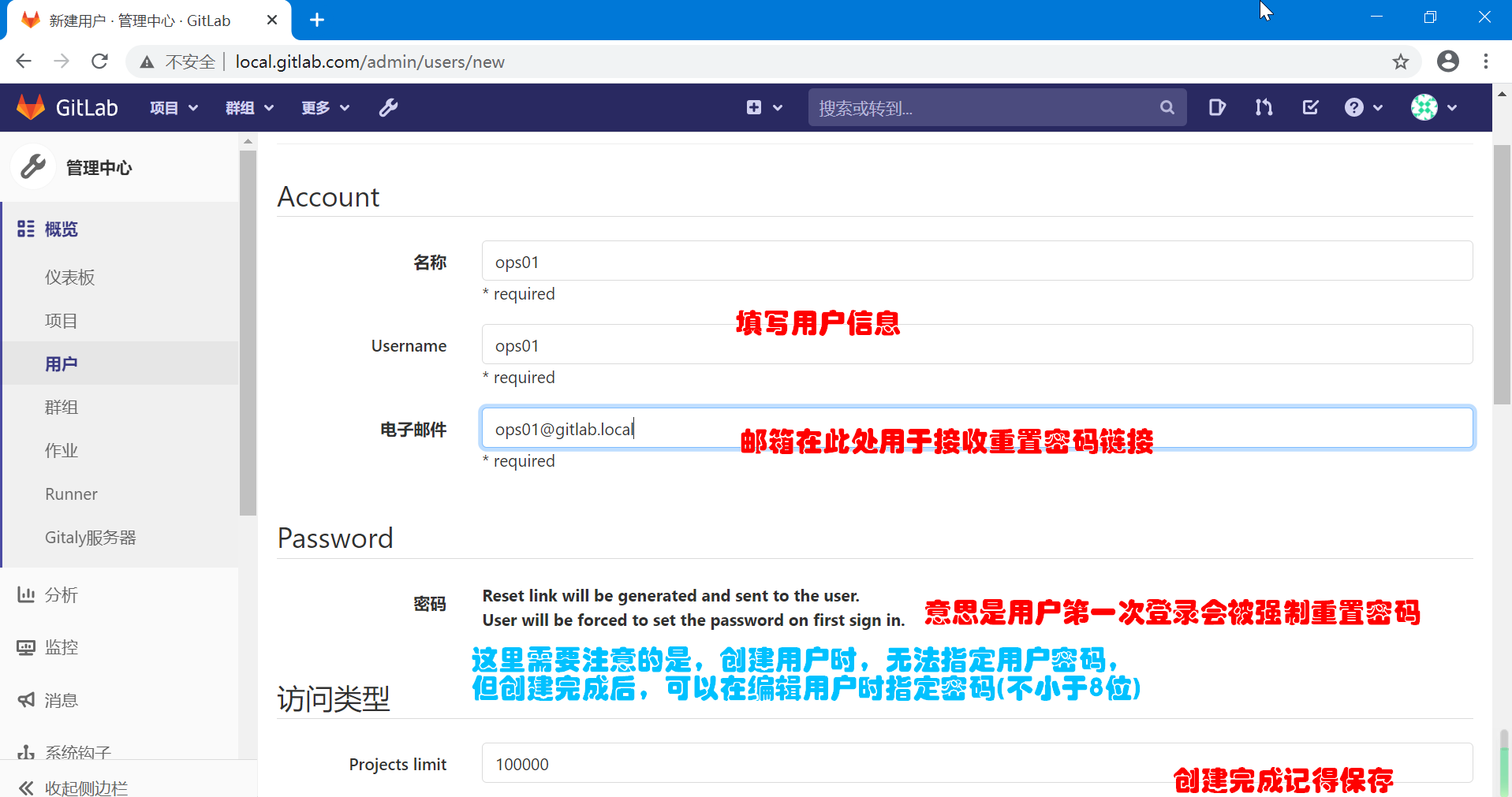Click 收起侧边栏 to collapse sidebar
The image size is (1512, 797).
pyautogui.click(x=86, y=788)
